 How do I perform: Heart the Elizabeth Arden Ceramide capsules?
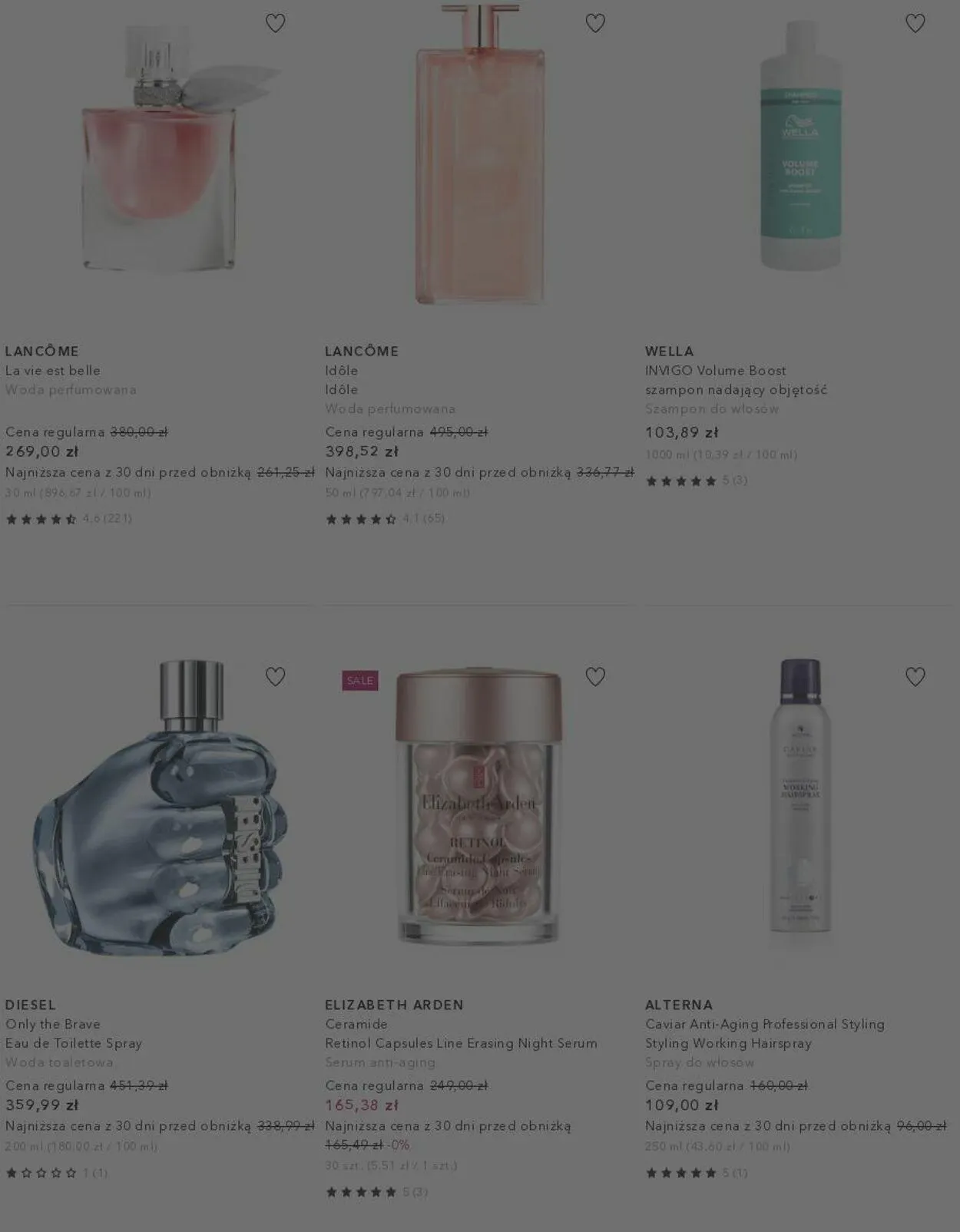point(595,676)
